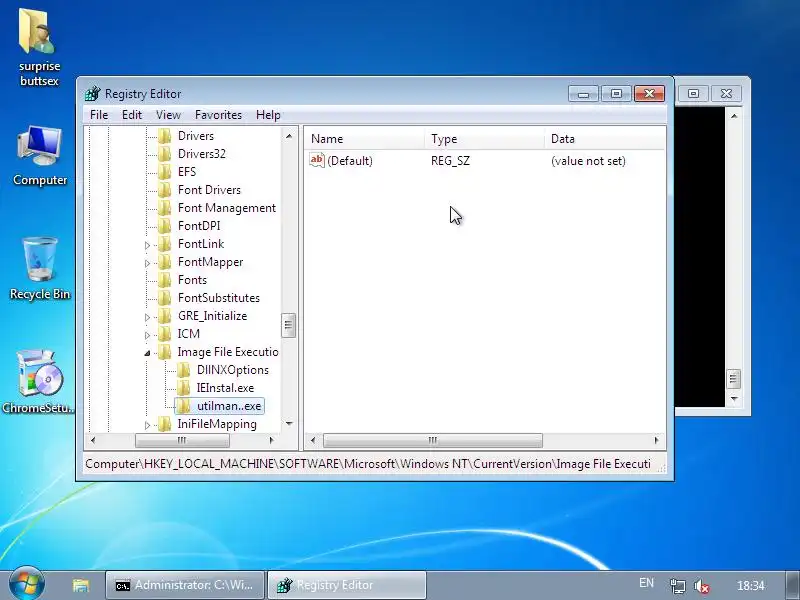Expand the ICM key

click(x=147, y=335)
